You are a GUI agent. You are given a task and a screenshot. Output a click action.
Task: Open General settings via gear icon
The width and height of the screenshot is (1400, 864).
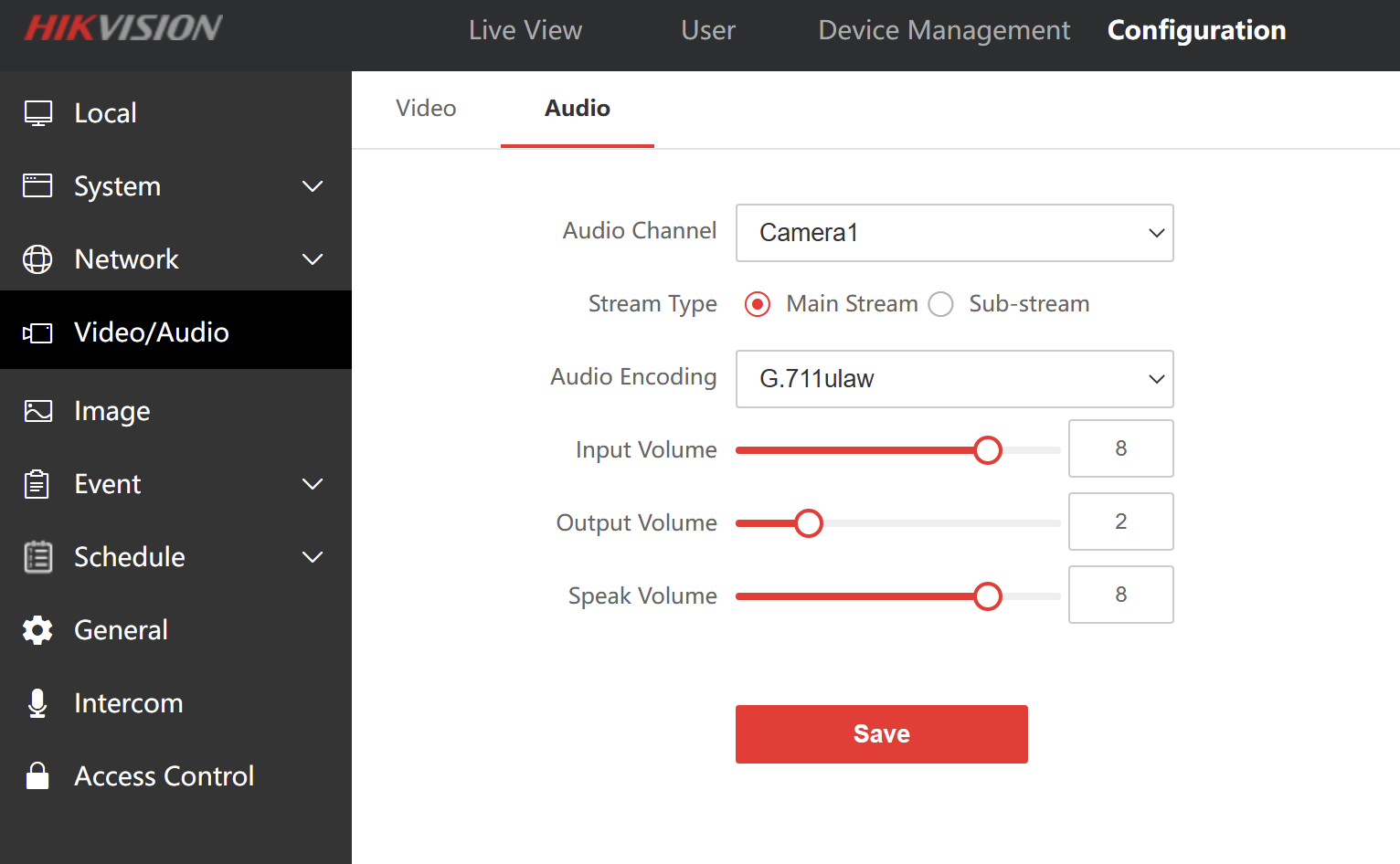pos(37,630)
